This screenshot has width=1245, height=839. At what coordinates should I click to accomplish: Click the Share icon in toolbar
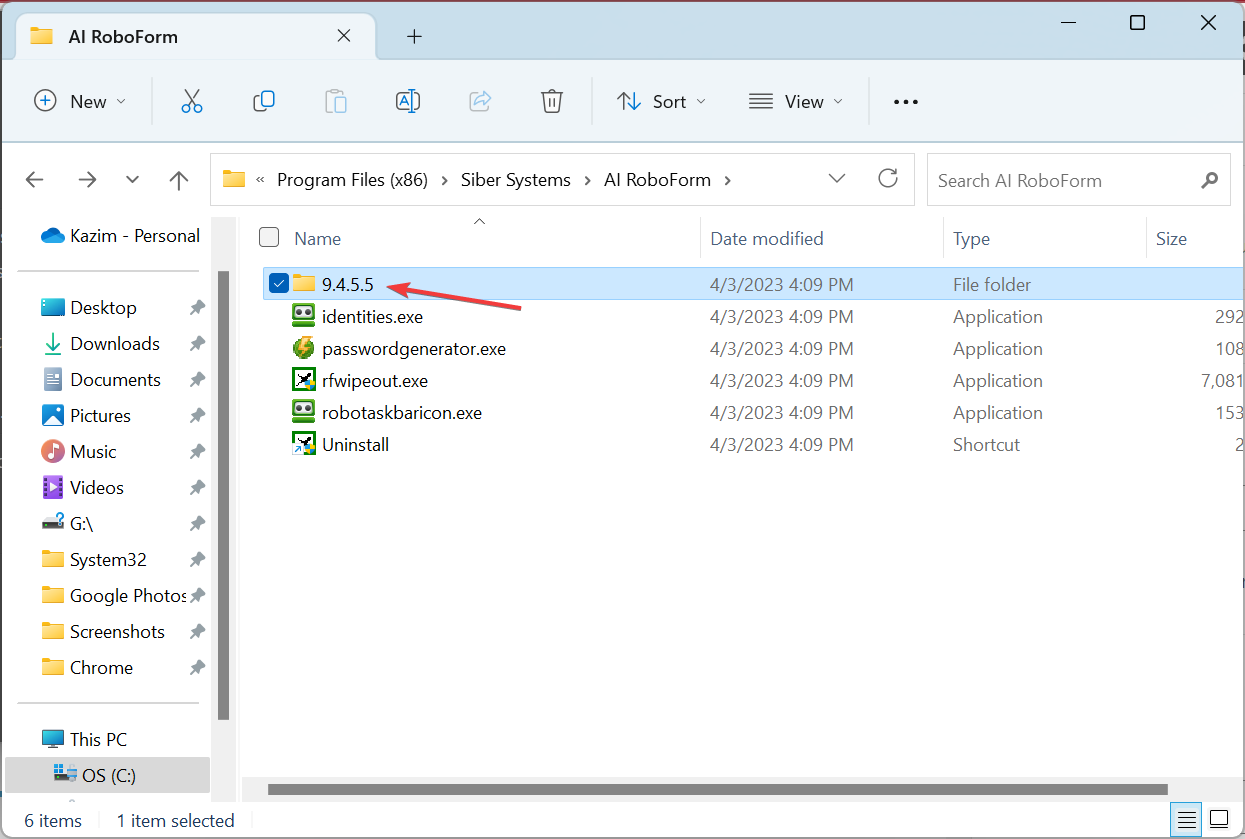point(480,101)
